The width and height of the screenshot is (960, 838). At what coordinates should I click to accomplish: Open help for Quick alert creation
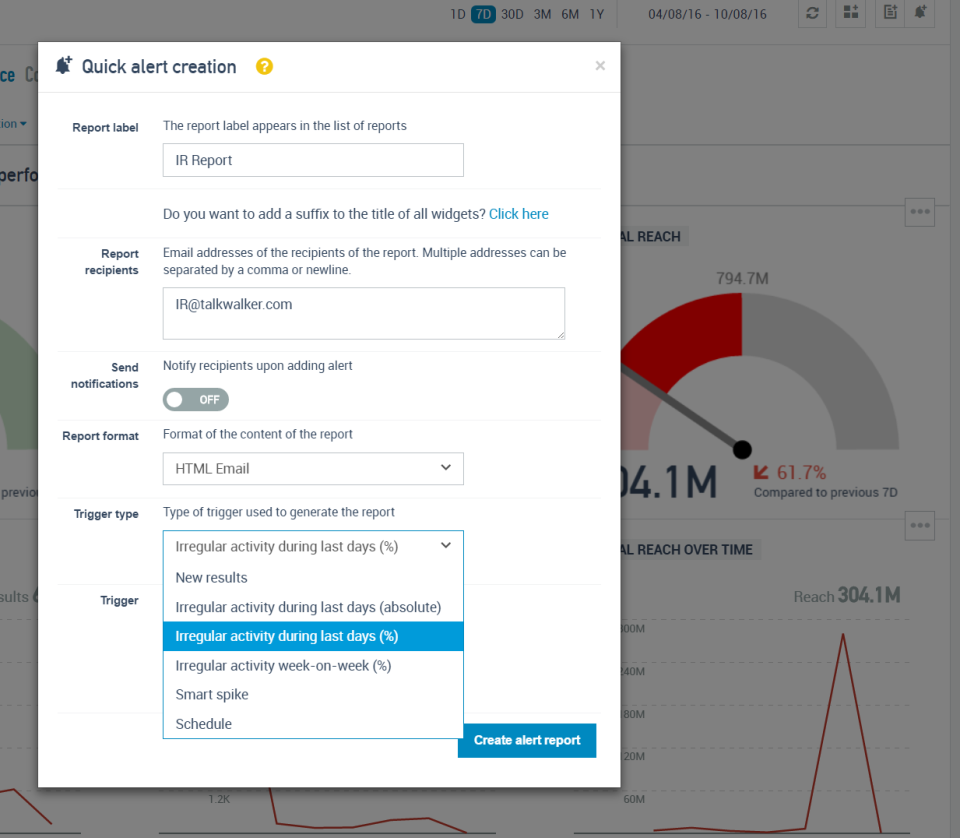[x=264, y=66]
